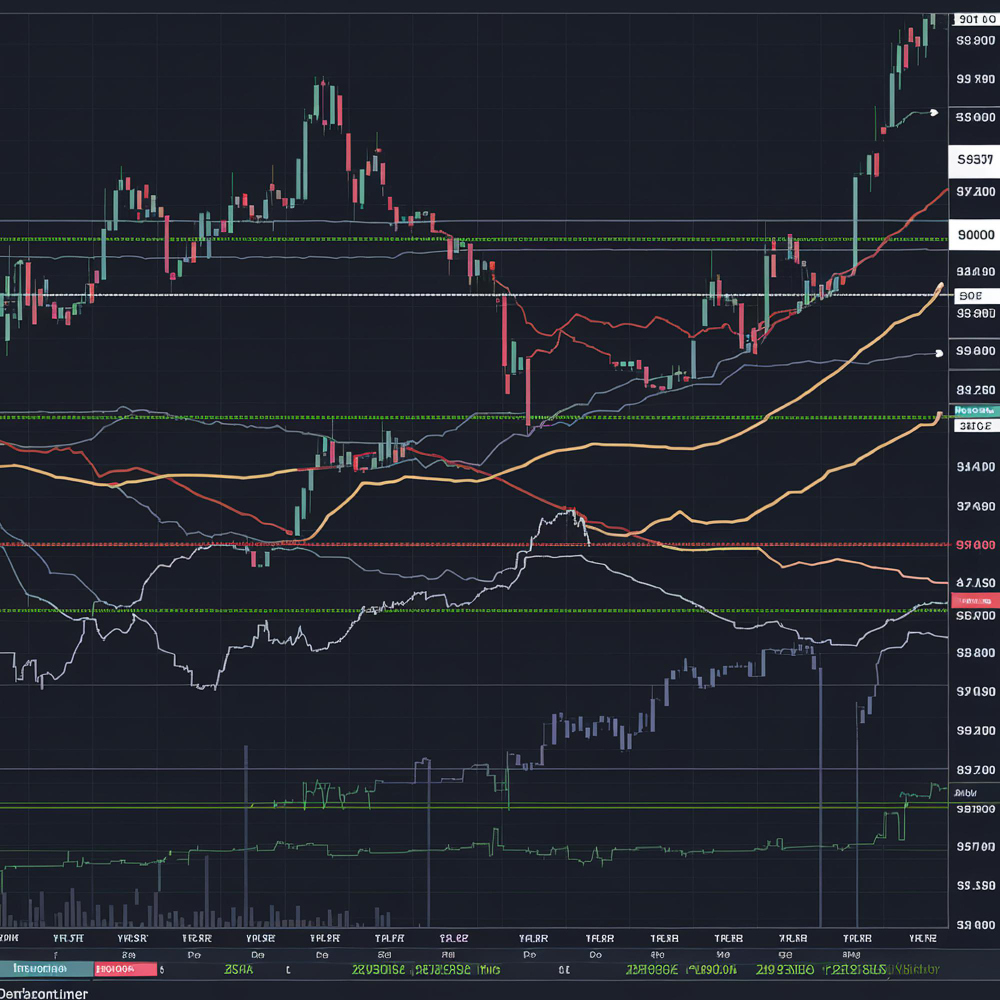Viewport: 1000px width, 1000px height.
Task: Select the red dashed horizontal line
Action: click(474, 545)
